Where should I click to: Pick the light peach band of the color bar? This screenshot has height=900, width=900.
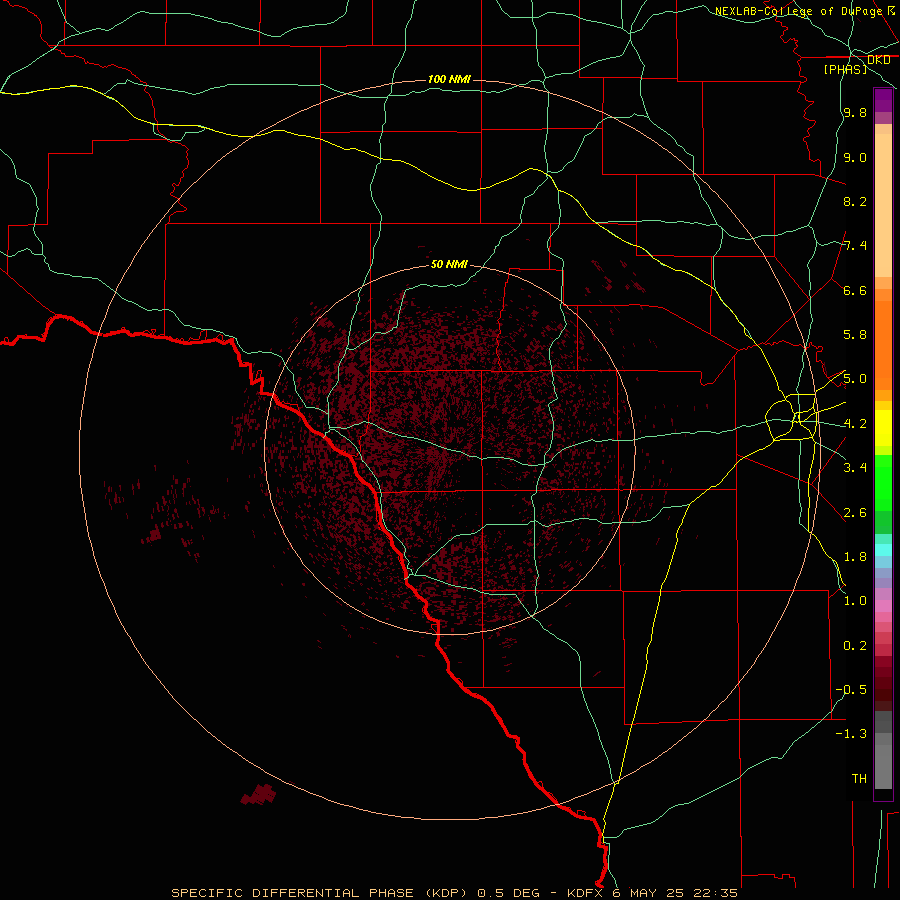pos(883,205)
